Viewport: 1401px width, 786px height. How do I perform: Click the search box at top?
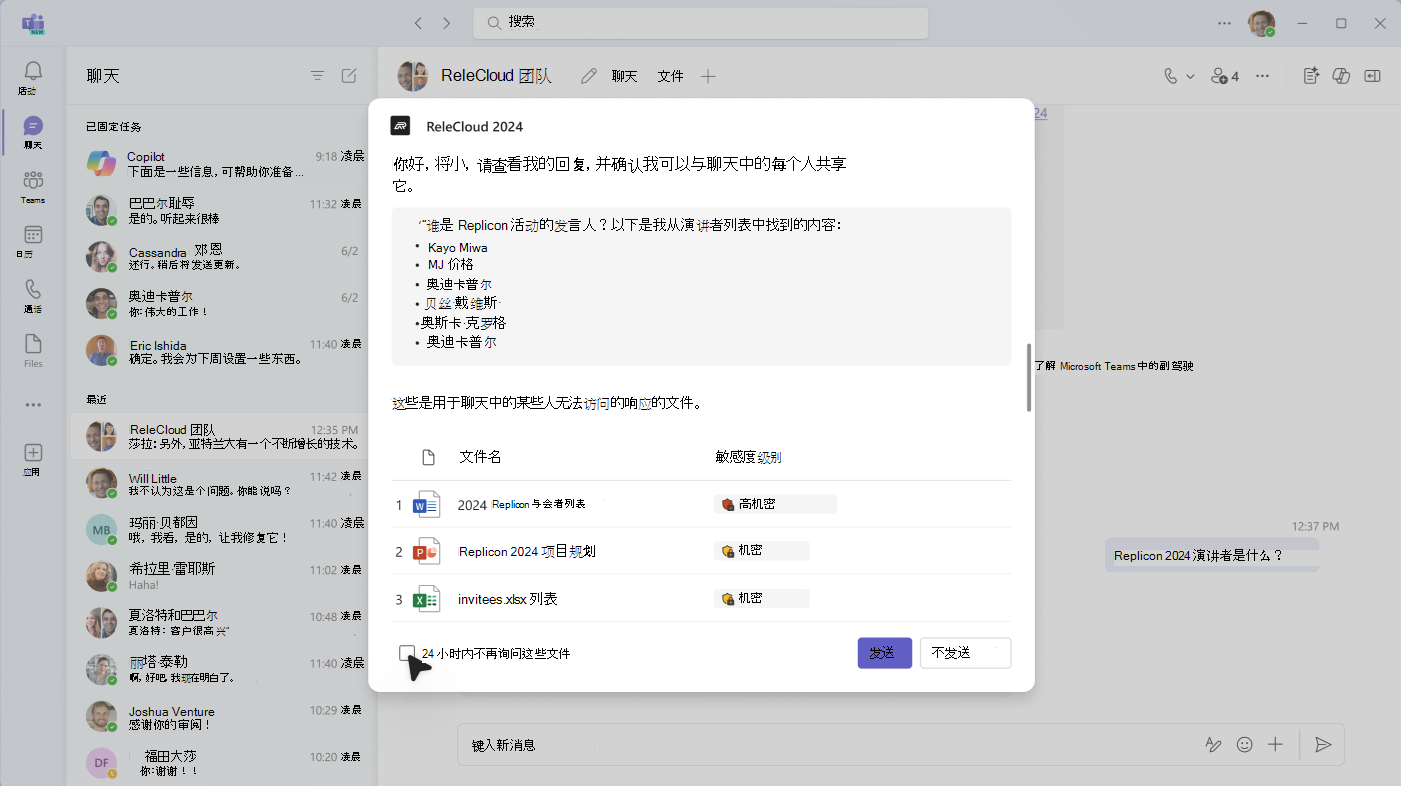tap(701, 23)
